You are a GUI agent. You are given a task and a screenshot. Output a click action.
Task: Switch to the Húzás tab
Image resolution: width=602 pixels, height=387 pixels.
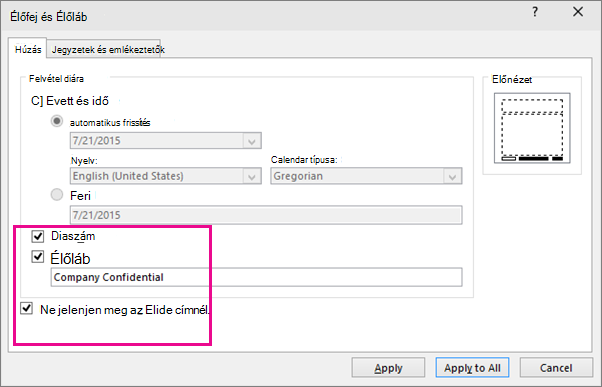[x=28, y=49]
